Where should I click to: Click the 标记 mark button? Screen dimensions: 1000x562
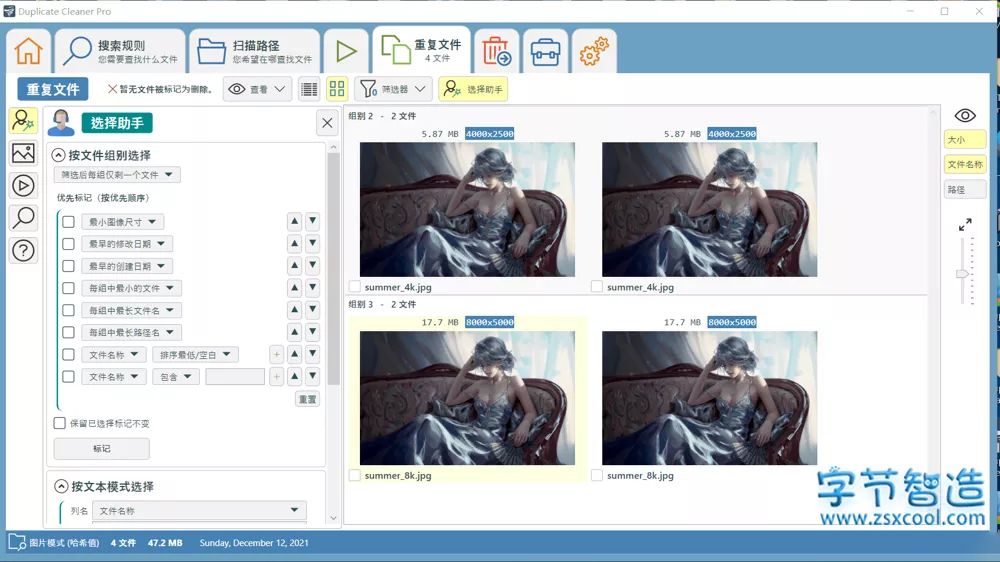coord(101,449)
